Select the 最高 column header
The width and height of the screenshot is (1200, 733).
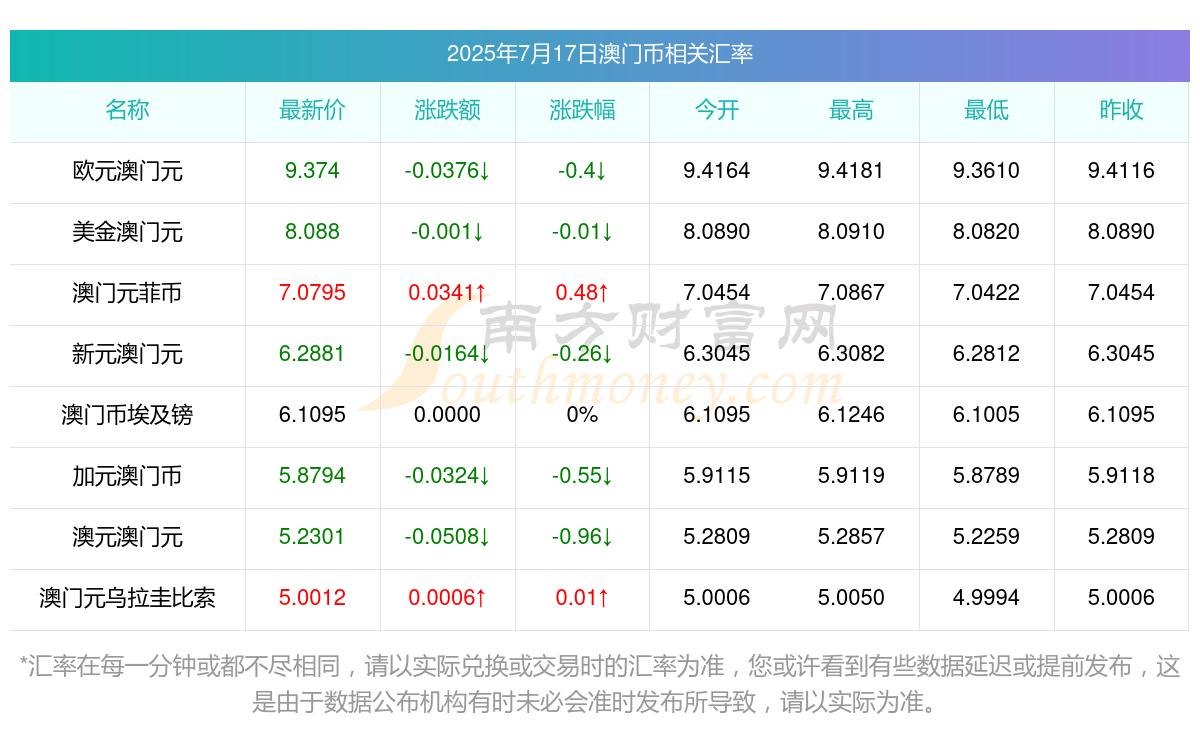coord(852,110)
